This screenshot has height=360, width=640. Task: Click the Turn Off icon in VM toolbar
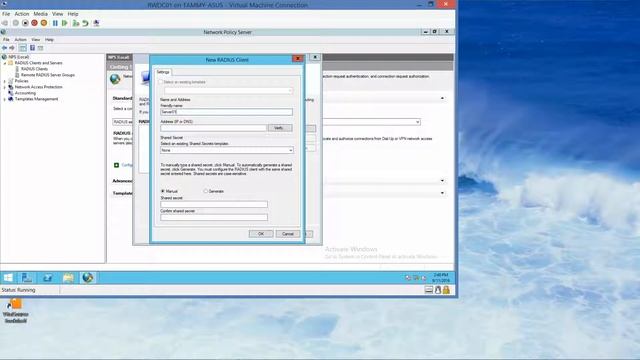coord(25,23)
